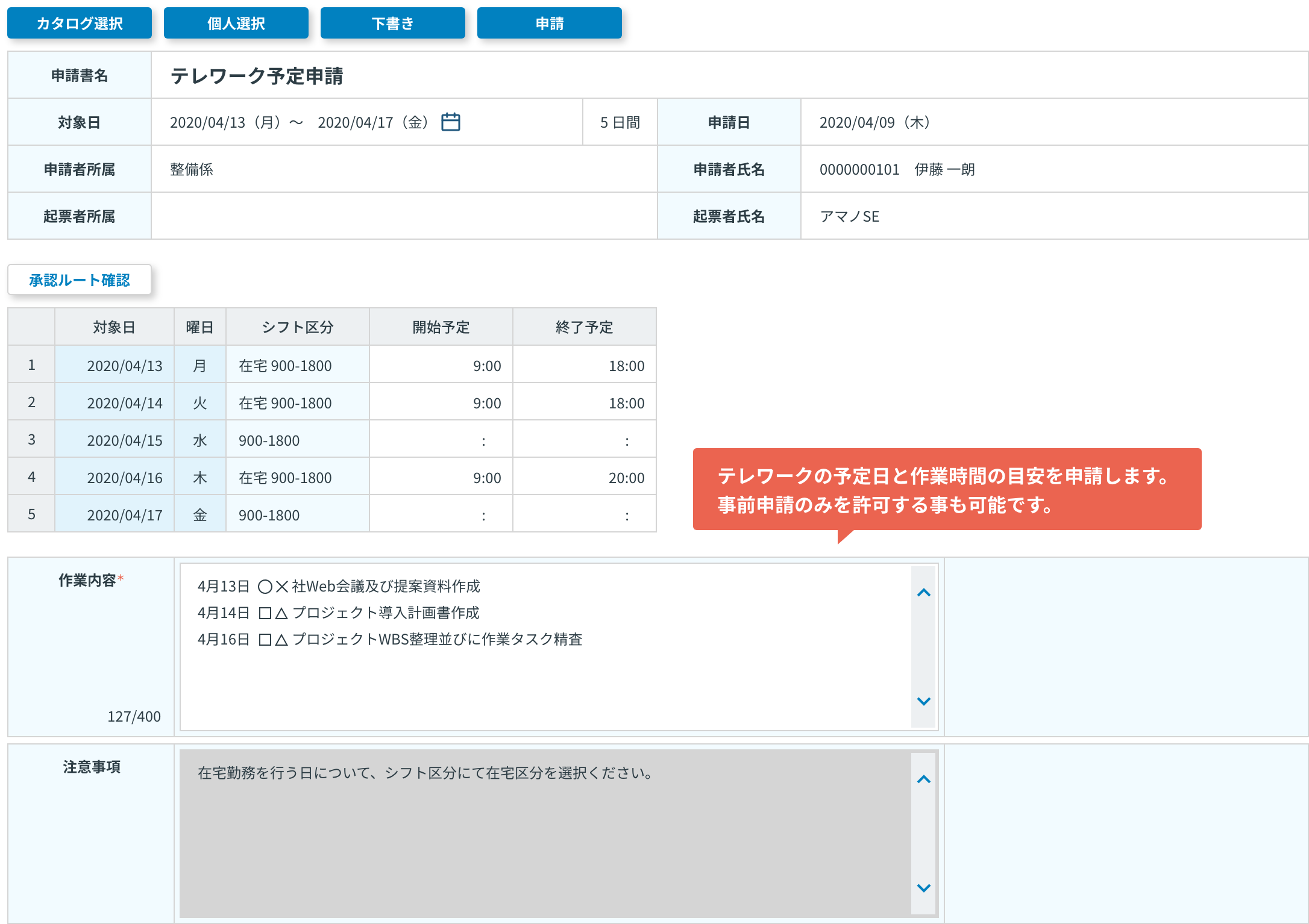
Task: Click the 開始予定 column header
Action: coord(441,327)
